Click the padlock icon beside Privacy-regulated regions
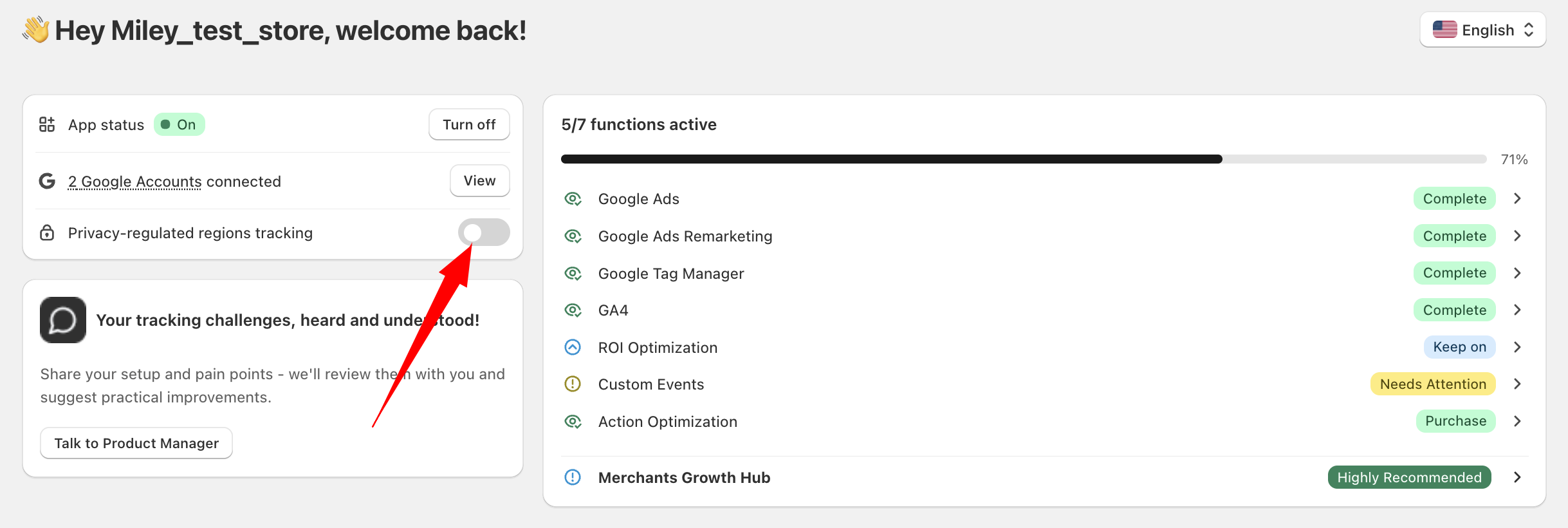 pos(47,232)
